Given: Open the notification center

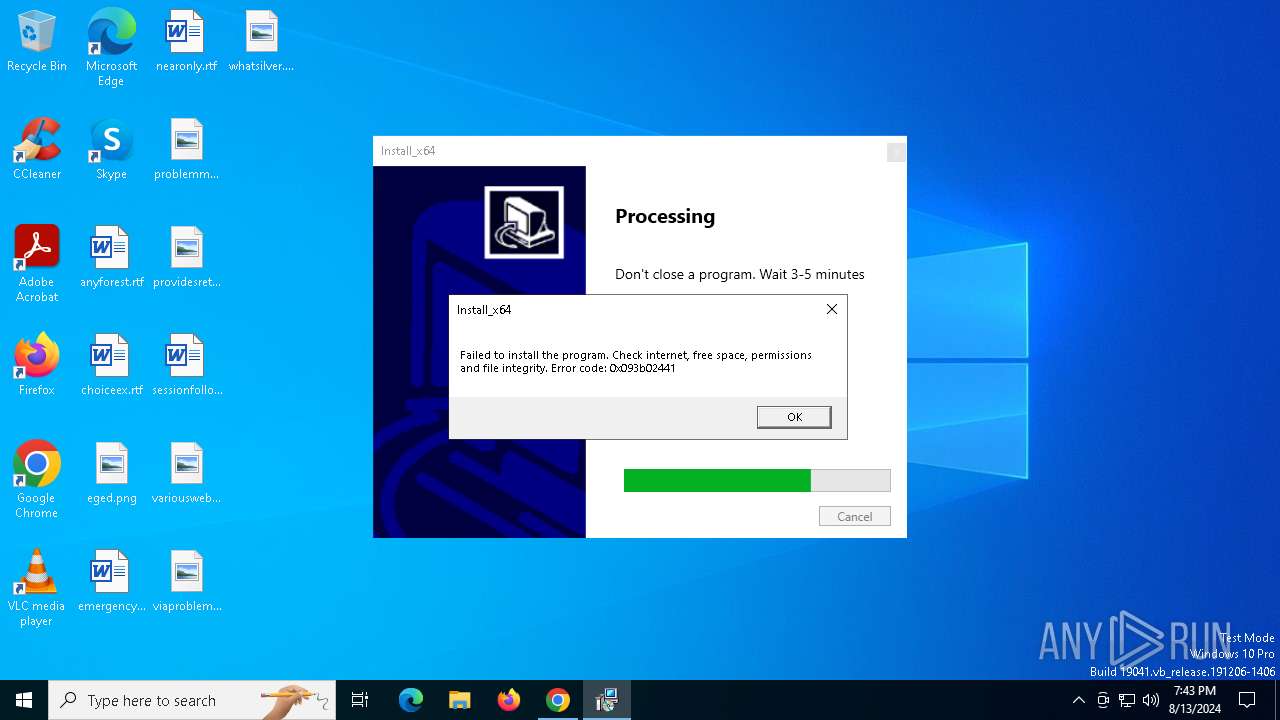Looking at the screenshot, I should tap(1247, 700).
